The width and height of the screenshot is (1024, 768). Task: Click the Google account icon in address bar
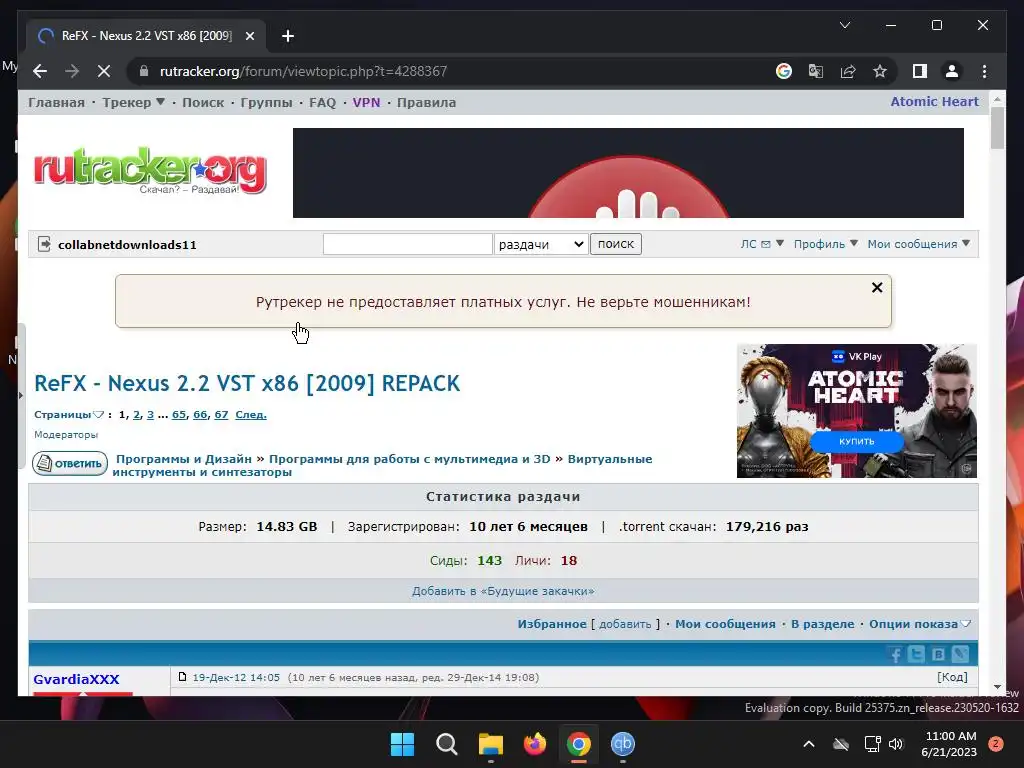[784, 71]
